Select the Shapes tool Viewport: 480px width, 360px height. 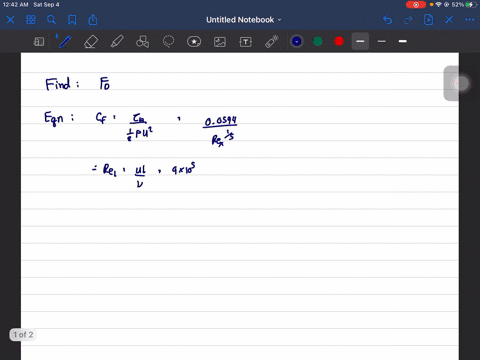(143, 42)
